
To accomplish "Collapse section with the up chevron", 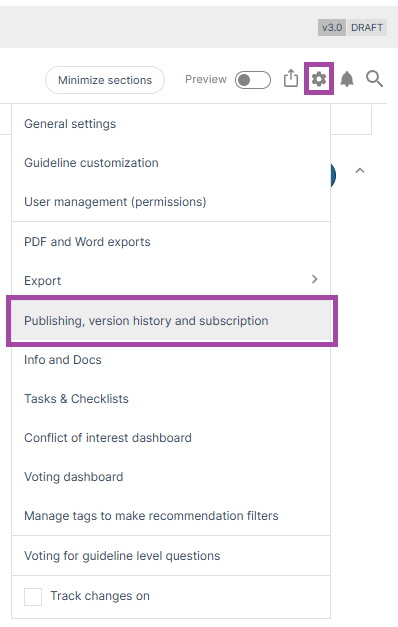I will point(360,171).
